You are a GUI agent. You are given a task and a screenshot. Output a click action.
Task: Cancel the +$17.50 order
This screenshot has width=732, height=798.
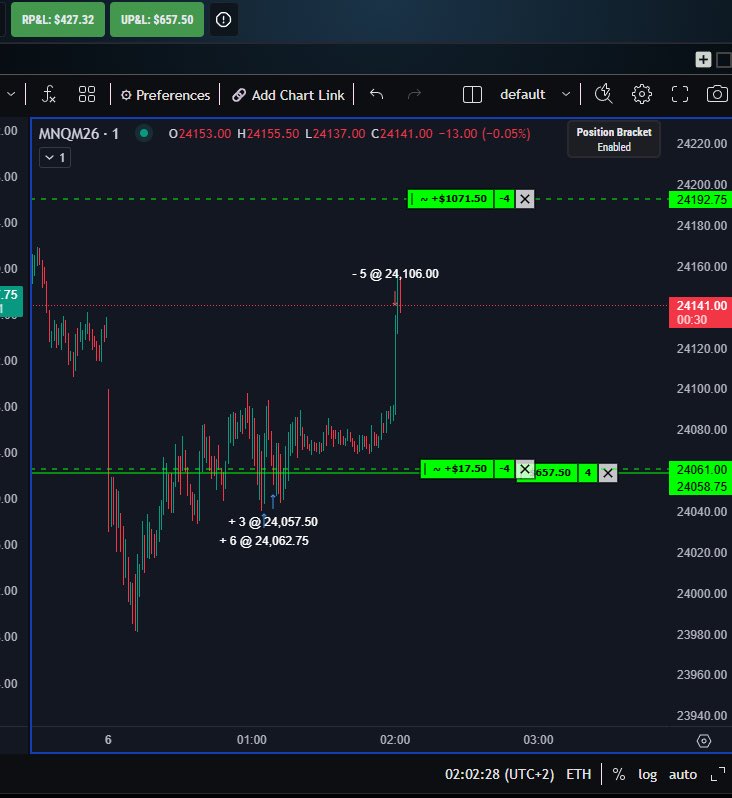pyautogui.click(x=525, y=469)
